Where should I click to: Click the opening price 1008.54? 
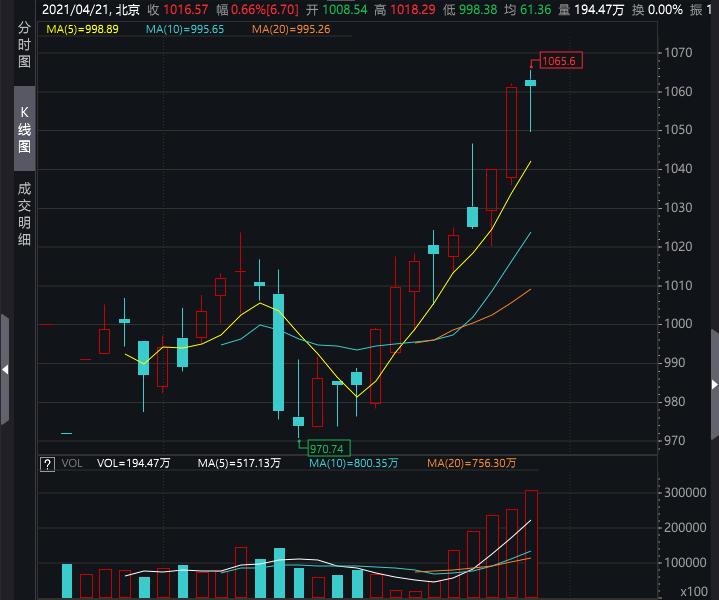(x=345, y=10)
